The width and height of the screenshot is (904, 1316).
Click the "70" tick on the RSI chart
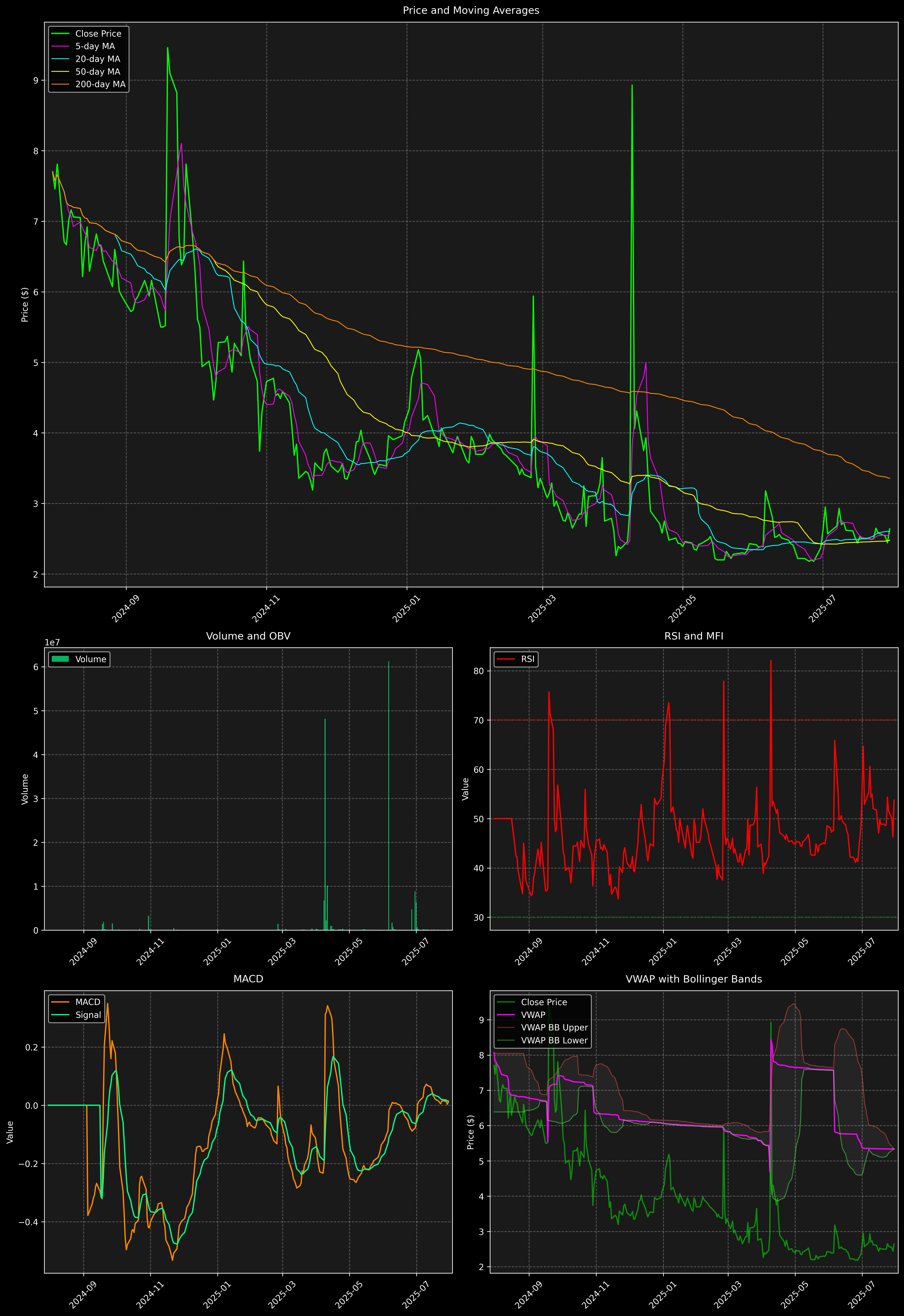pos(479,720)
